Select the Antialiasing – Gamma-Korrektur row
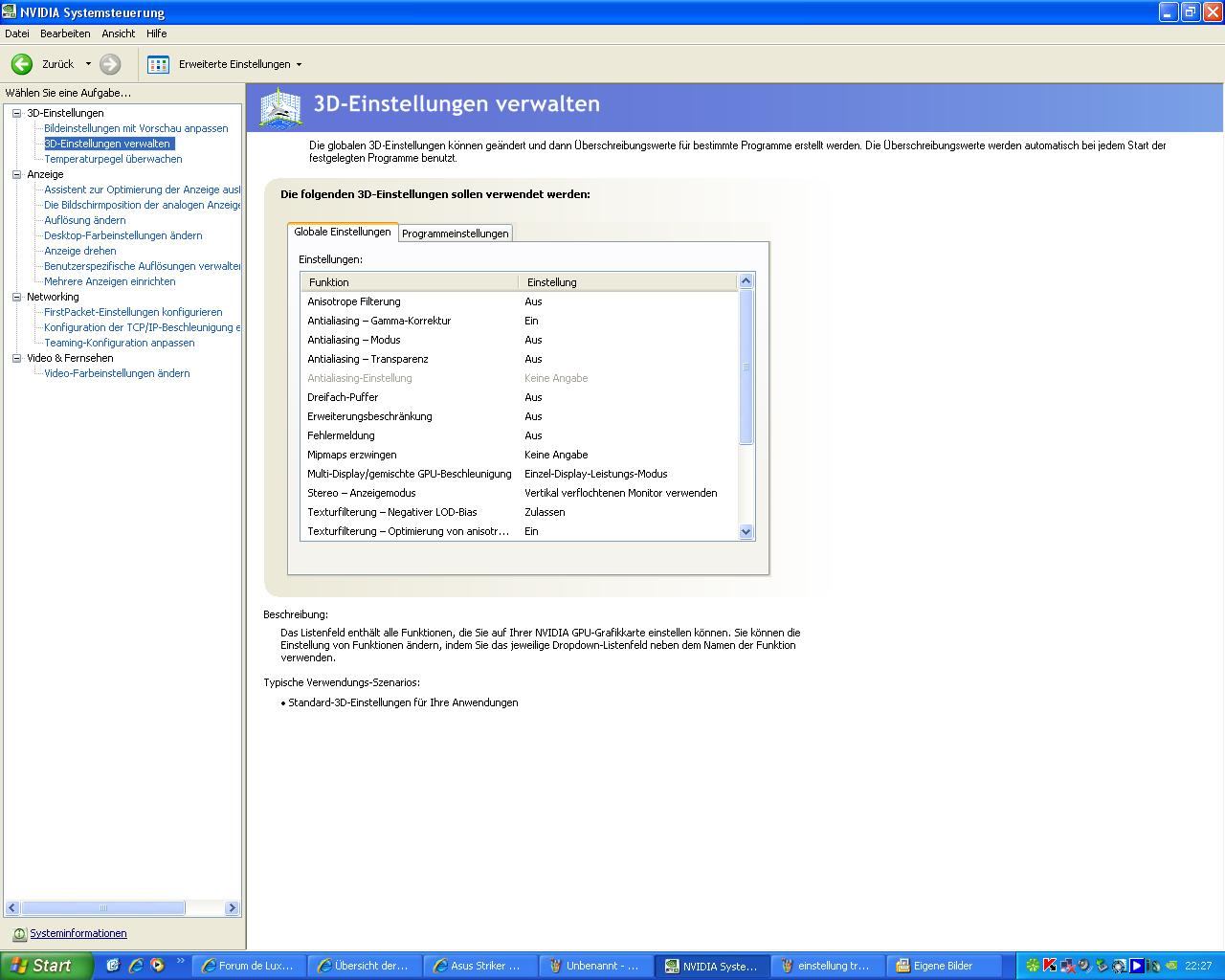This screenshot has height=980, width=1225. tap(520, 321)
